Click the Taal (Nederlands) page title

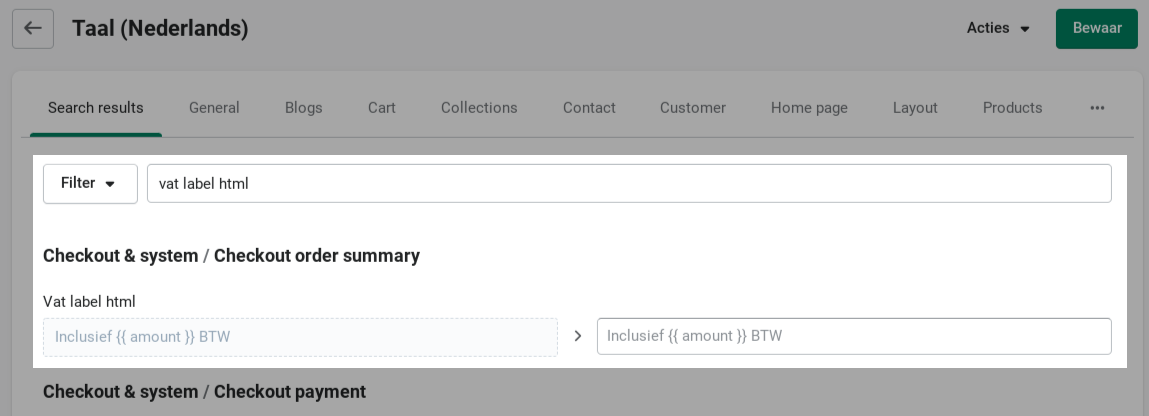point(160,29)
